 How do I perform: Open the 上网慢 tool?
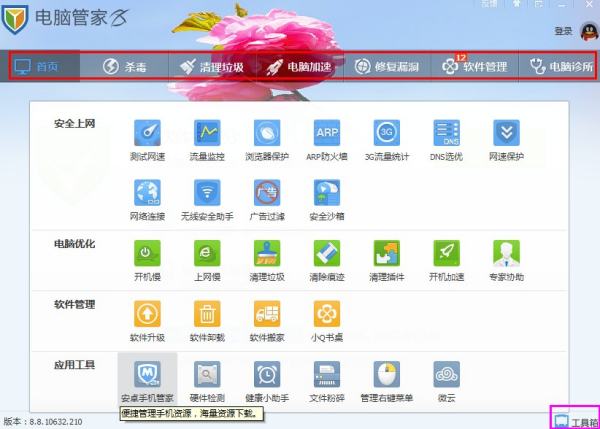click(207, 261)
